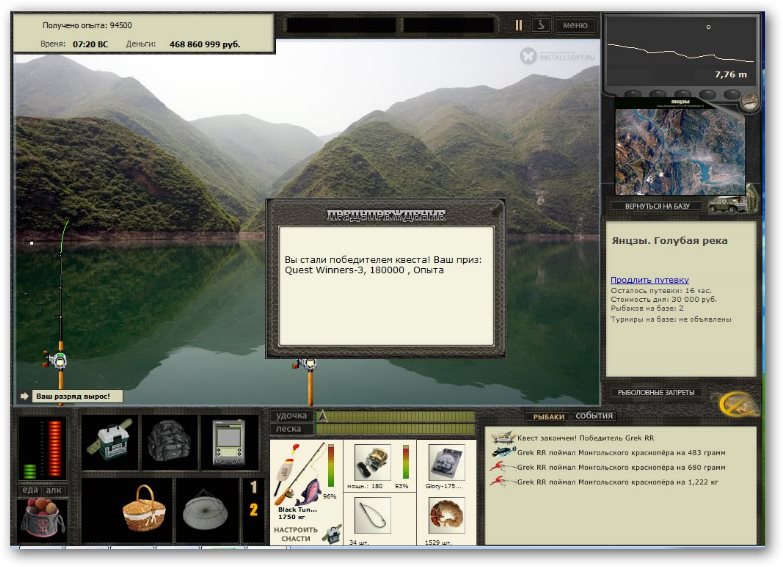Close the quest prize dialog via pin icon
This screenshot has height=567, width=783.
[x=497, y=209]
